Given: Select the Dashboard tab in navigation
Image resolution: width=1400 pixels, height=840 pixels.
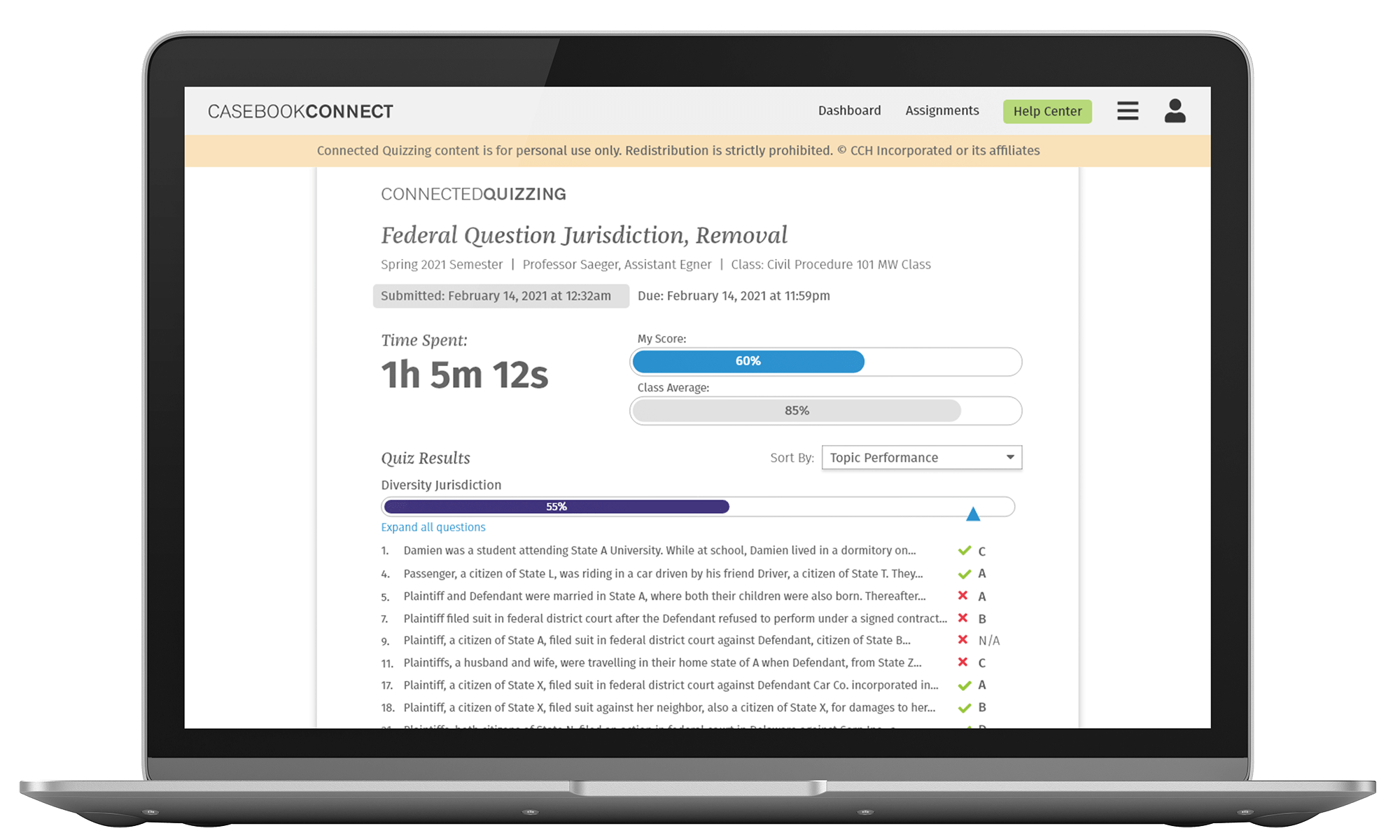Looking at the screenshot, I should [x=847, y=110].
